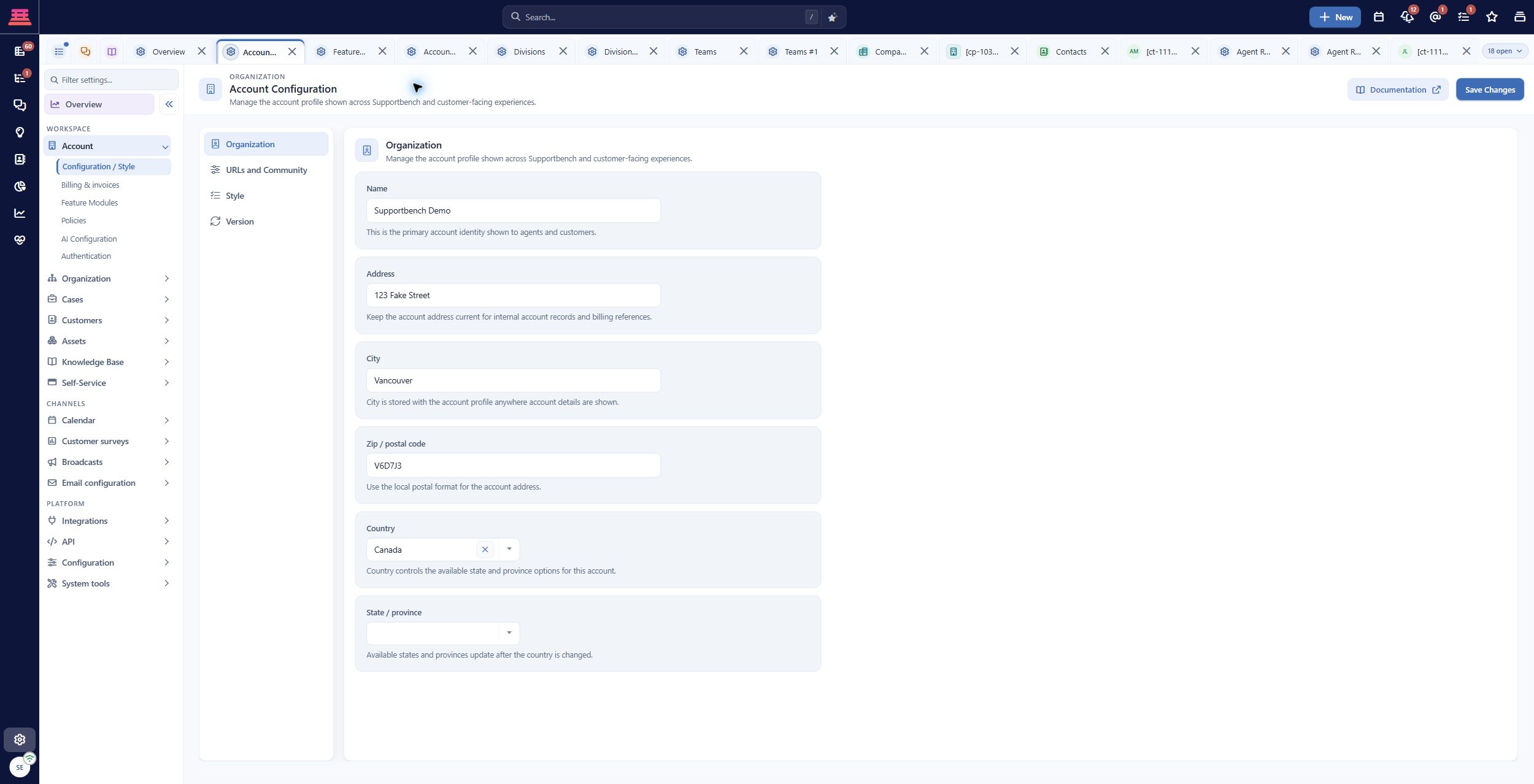This screenshot has height=784, width=1534.
Task: Clear the Canada country selection
Action: [x=485, y=549]
